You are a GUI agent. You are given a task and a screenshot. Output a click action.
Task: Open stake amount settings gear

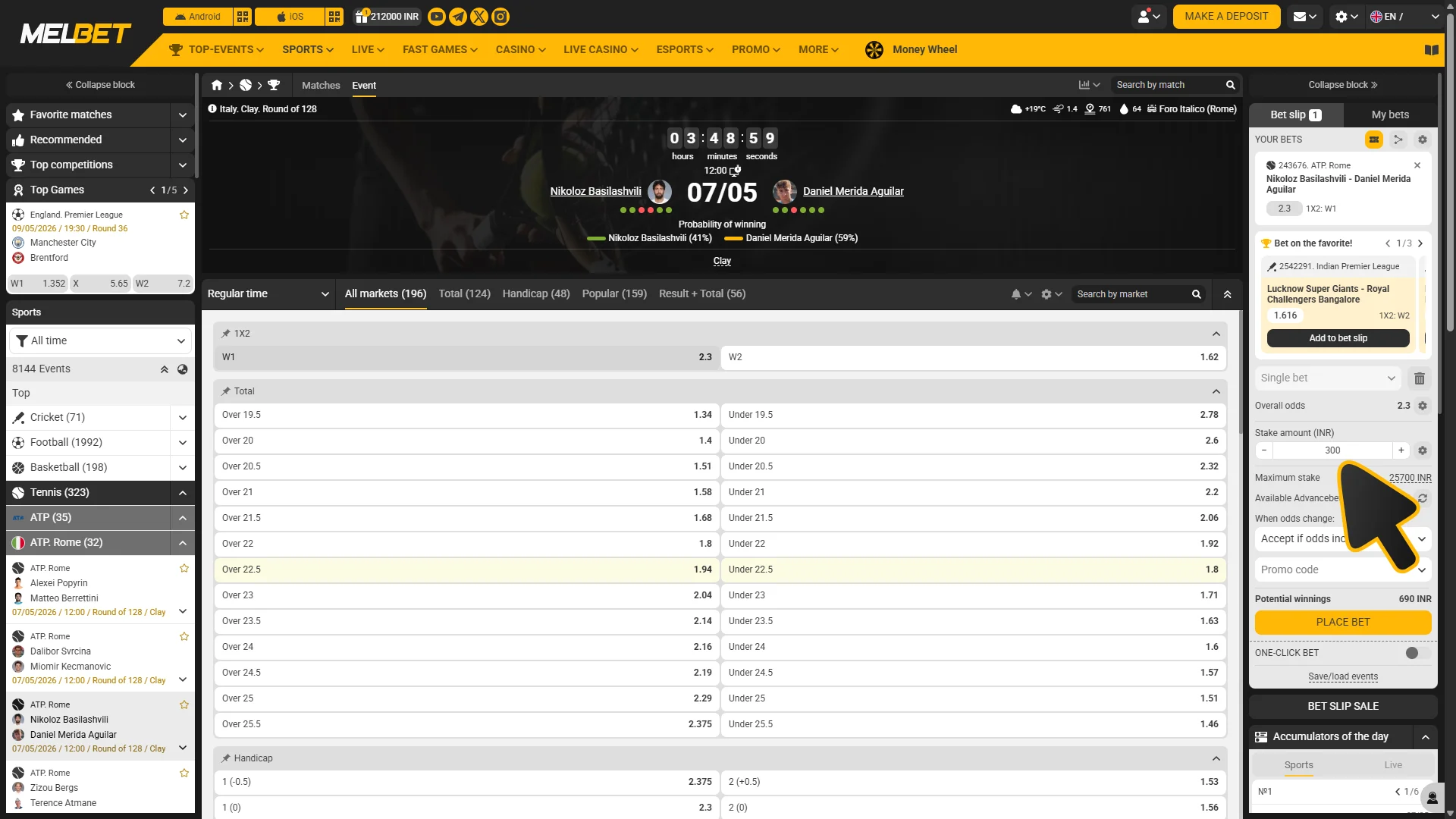[1423, 450]
